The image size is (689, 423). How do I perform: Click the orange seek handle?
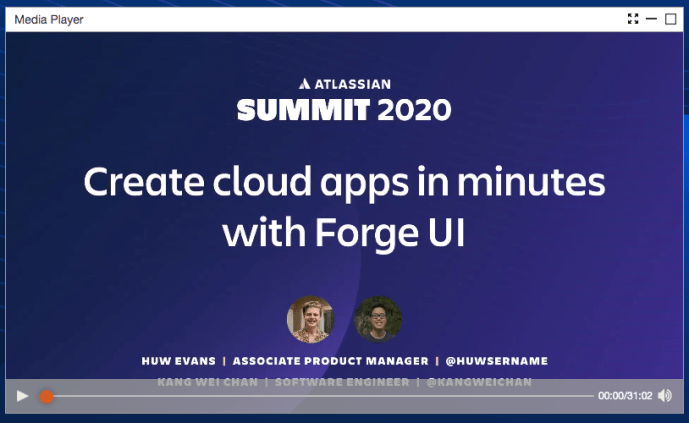click(x=46, y=396)
